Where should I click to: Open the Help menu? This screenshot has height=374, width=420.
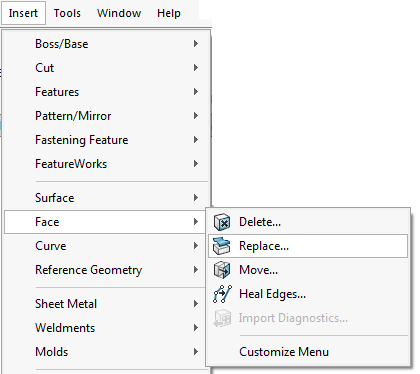tap(169, 13)
